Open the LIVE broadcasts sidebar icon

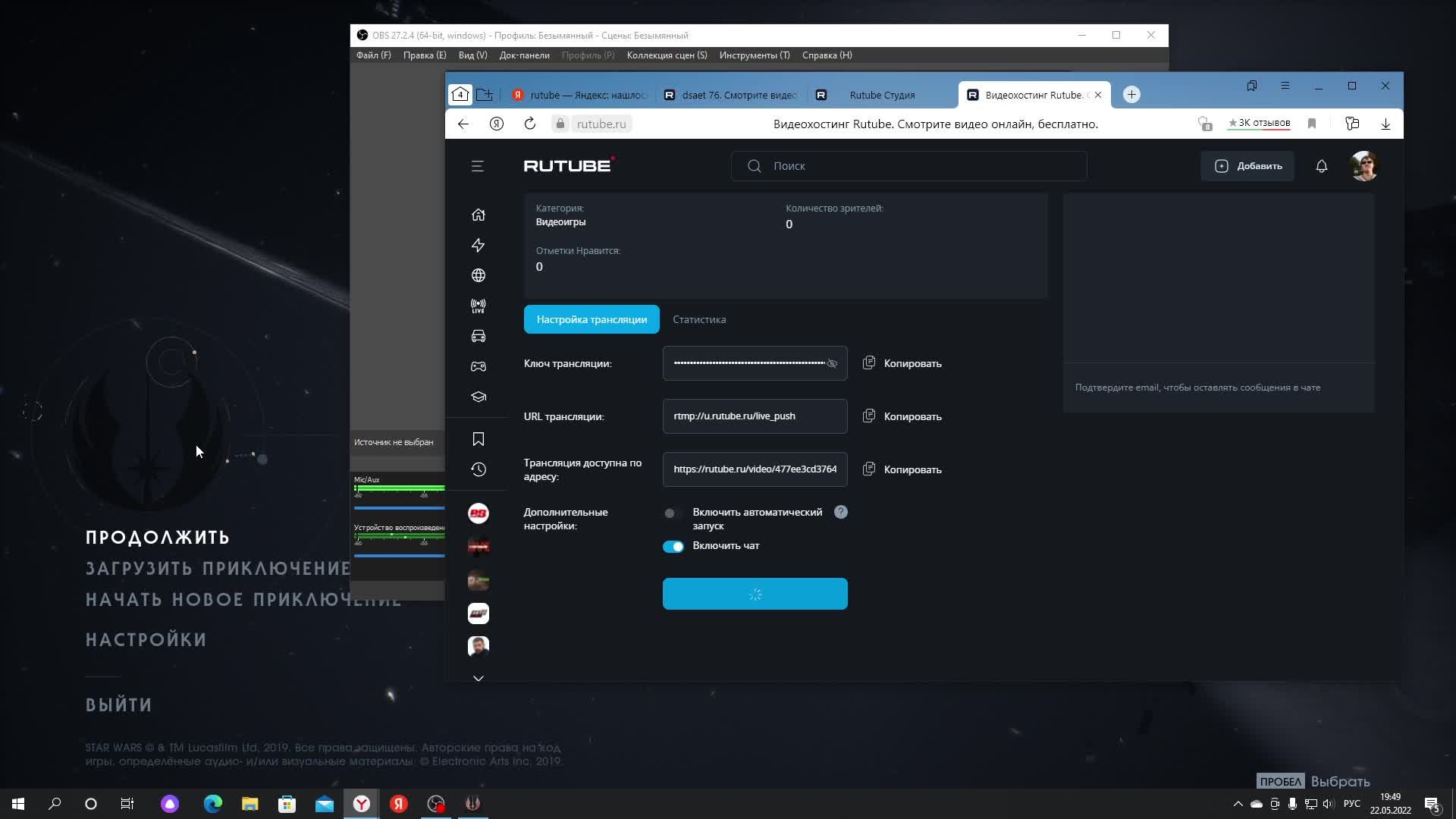pyautogui.click(x=478, y=306)
